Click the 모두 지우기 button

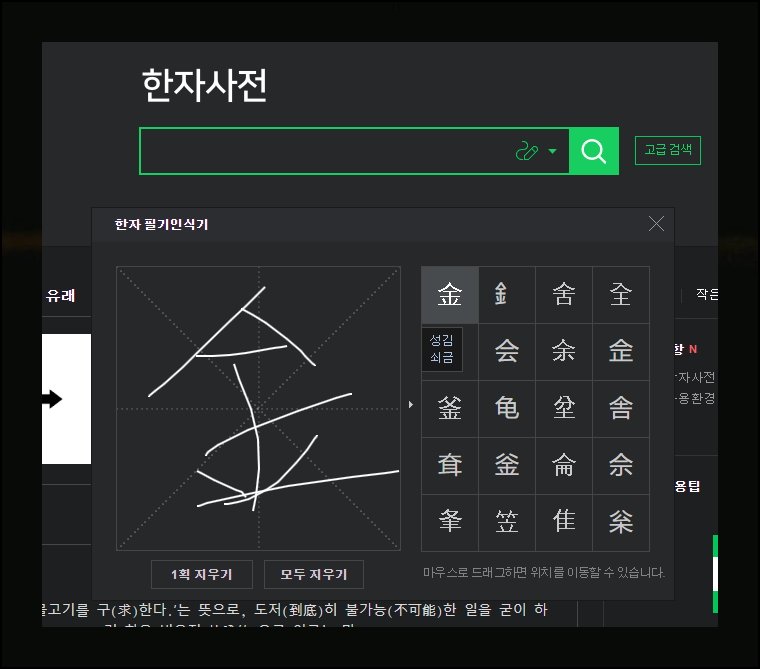coord(314,574)
